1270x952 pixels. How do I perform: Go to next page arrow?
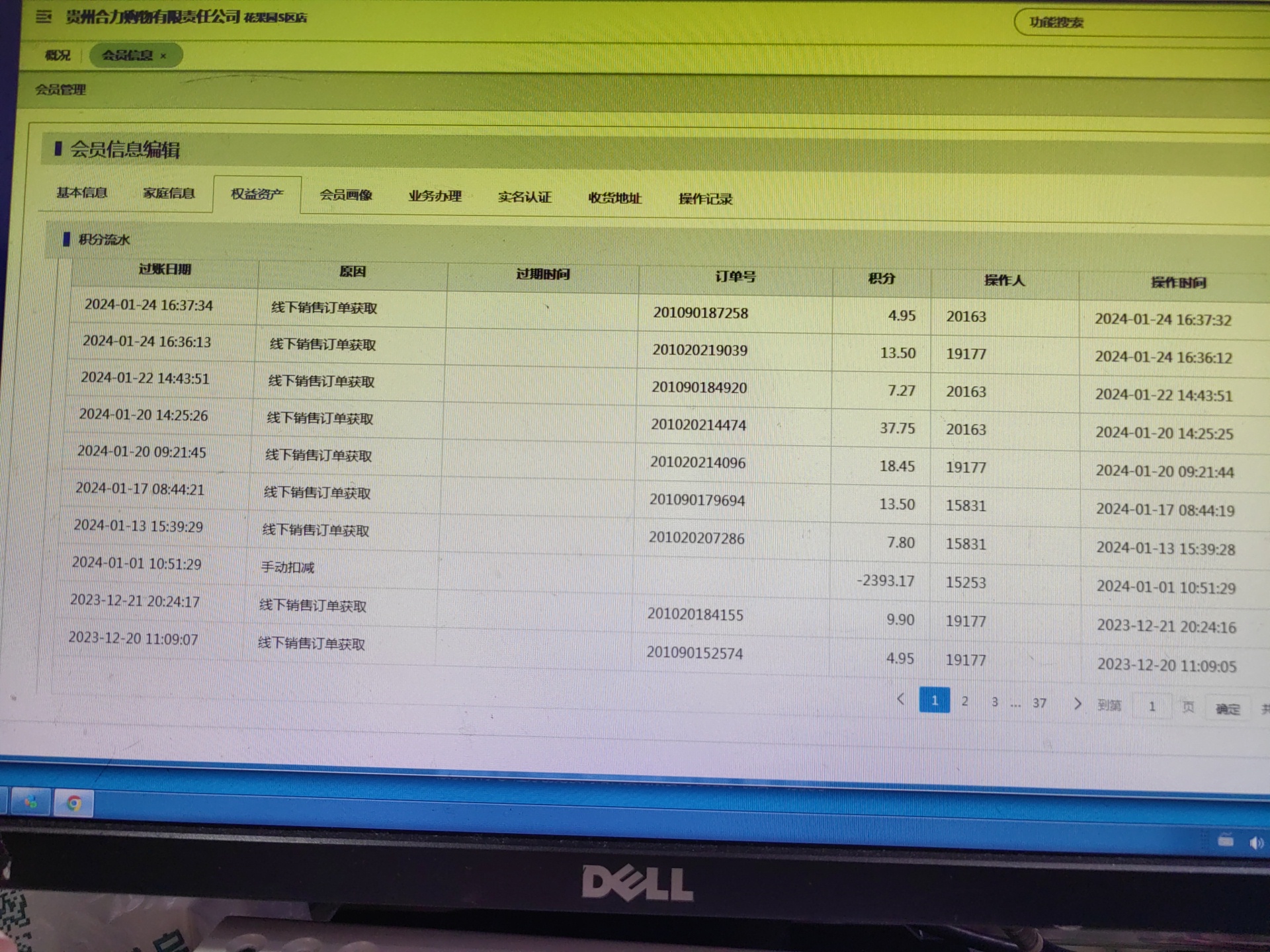point(1078,703)
